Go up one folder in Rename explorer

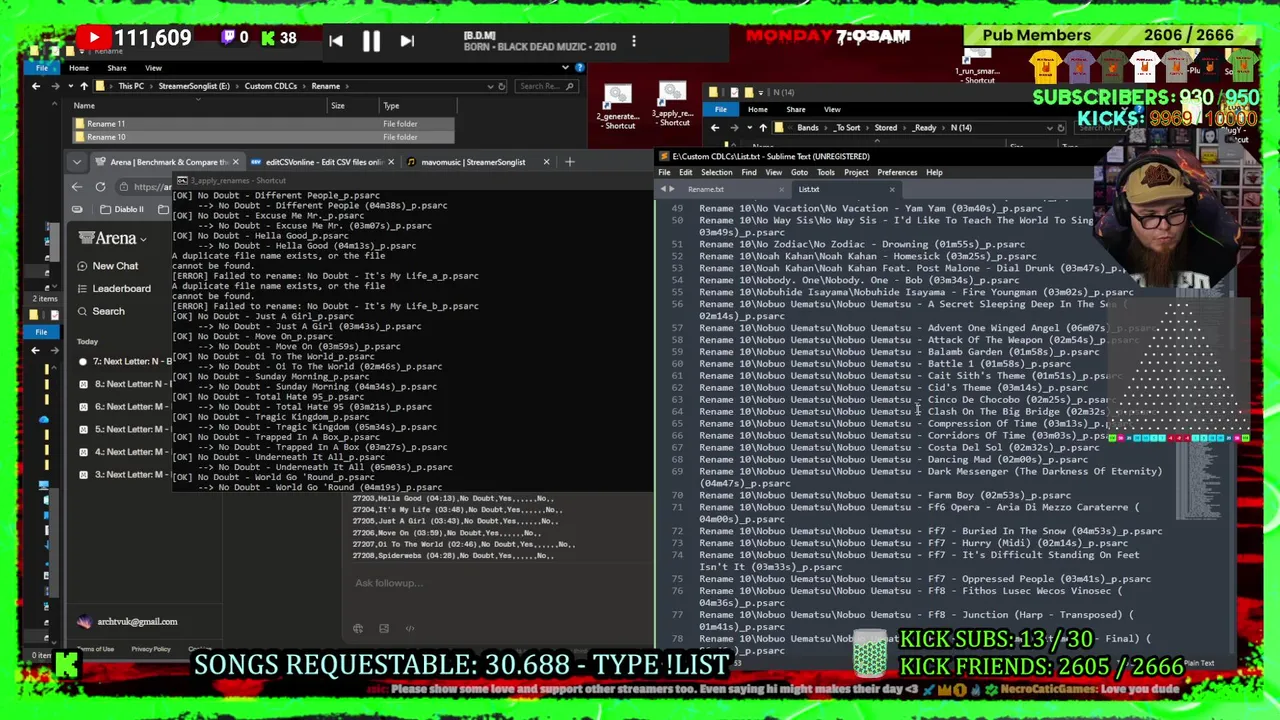pos(84,86)
